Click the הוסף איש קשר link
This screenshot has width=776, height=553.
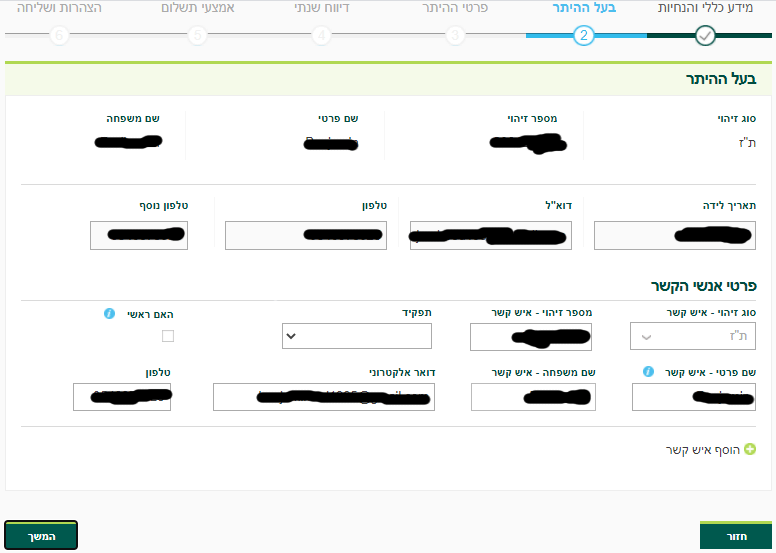coord(702,450)
